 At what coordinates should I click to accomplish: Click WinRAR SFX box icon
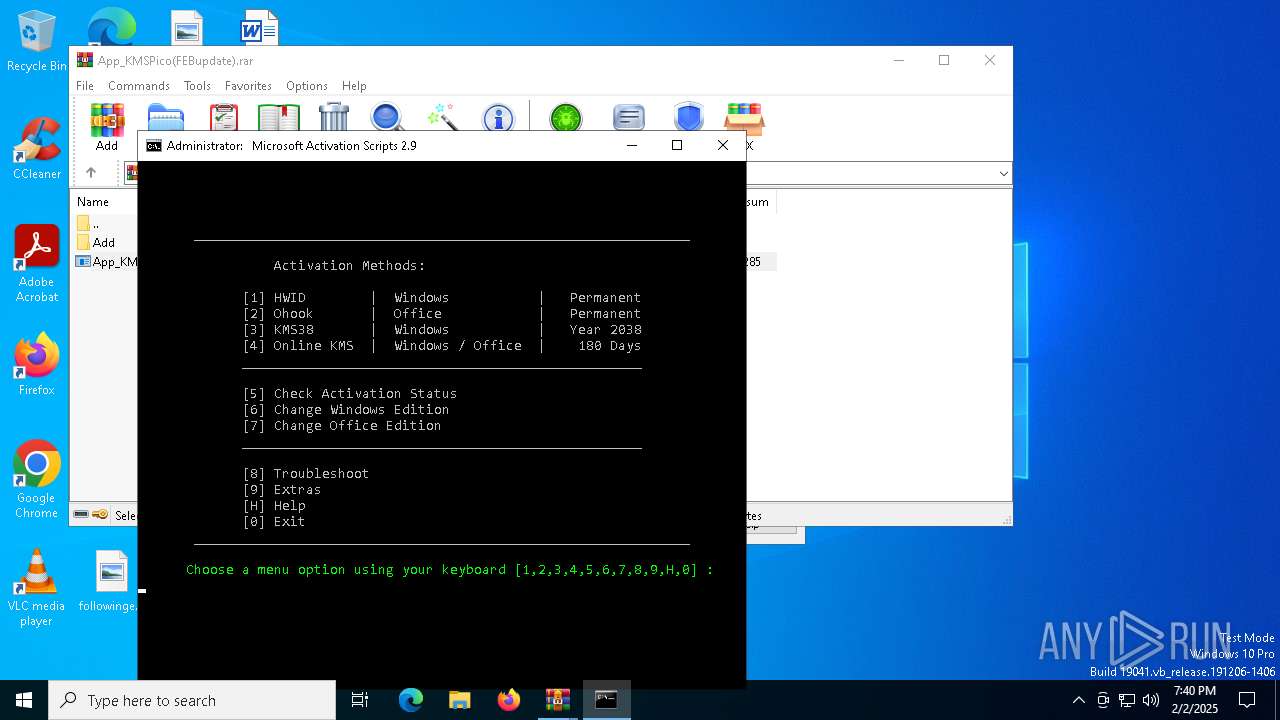tap(744, 117)
